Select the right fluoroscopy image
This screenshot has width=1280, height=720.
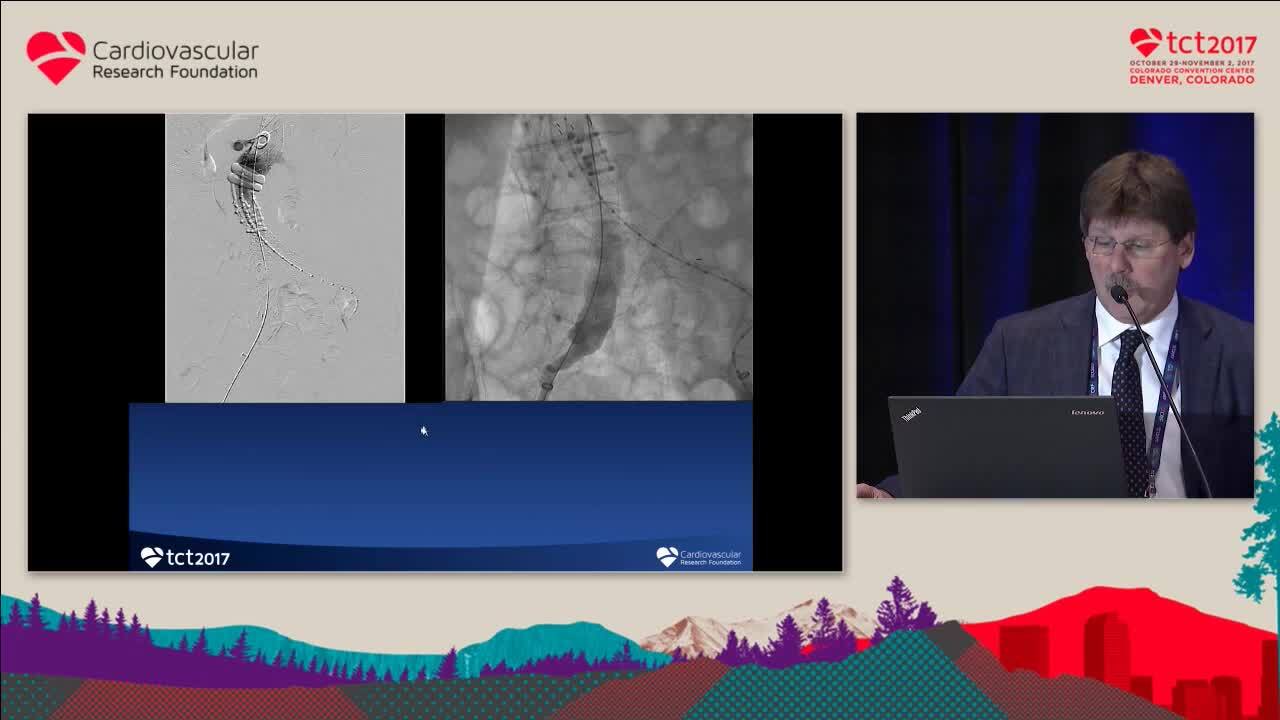(x=598, y=258)
